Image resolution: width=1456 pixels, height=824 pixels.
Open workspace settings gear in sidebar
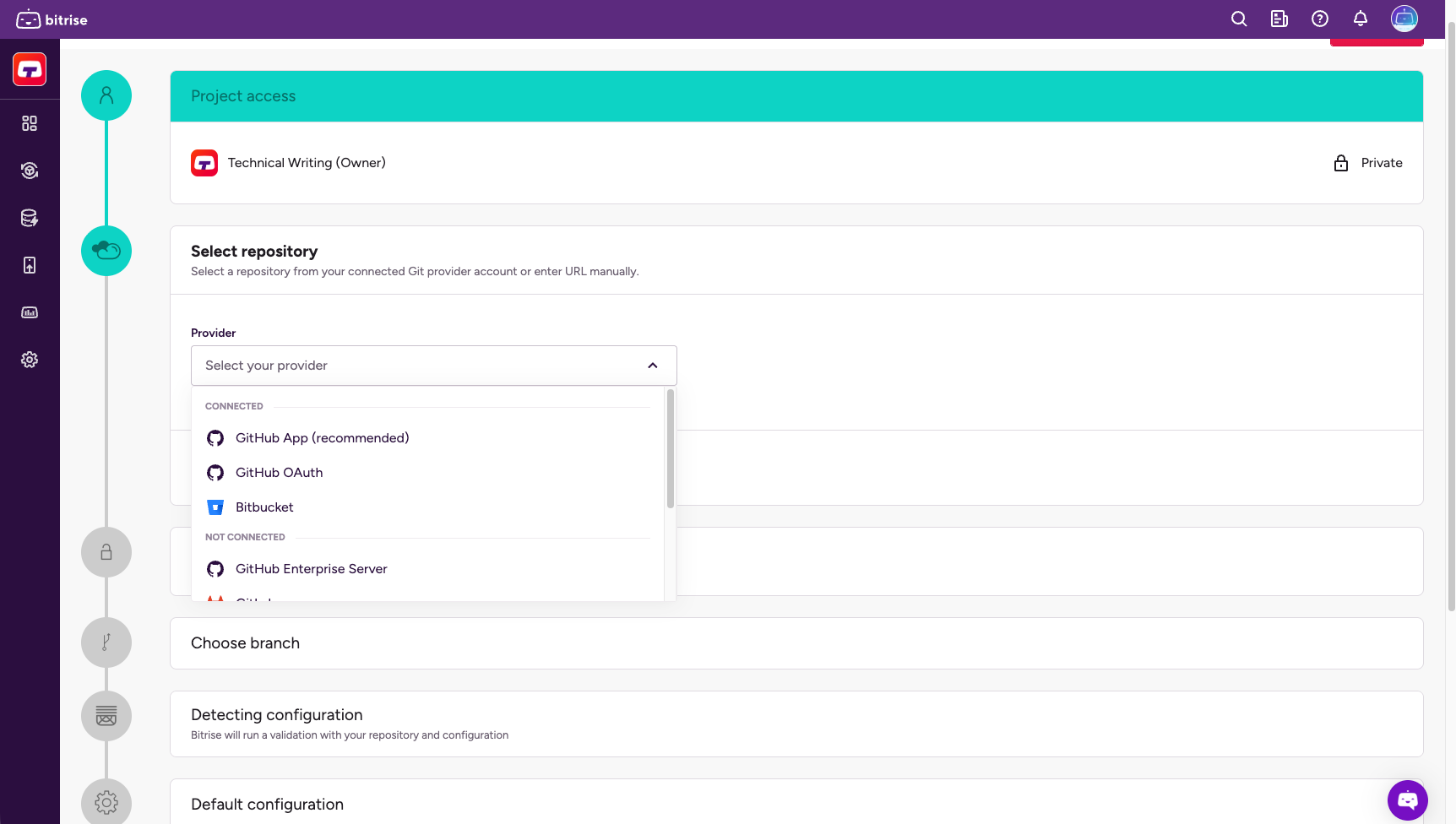click(x=30, y=360)
